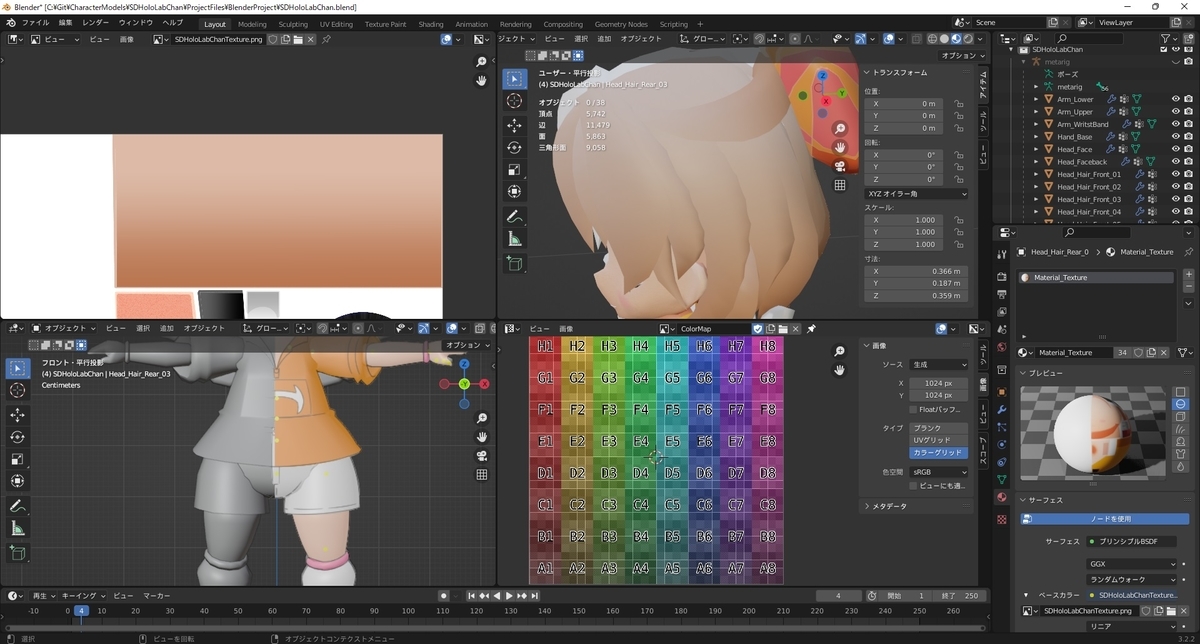Switch to the Geometry Nodes workspace tab

click(621, 24)
